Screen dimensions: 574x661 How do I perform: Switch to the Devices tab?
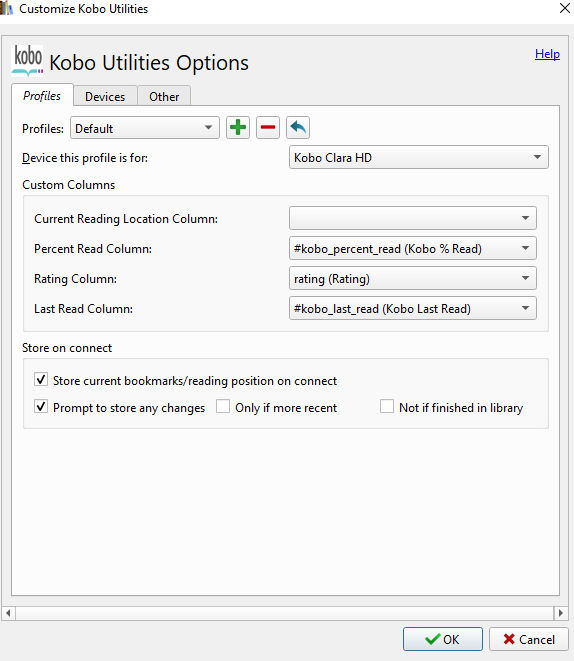[105, 97]
